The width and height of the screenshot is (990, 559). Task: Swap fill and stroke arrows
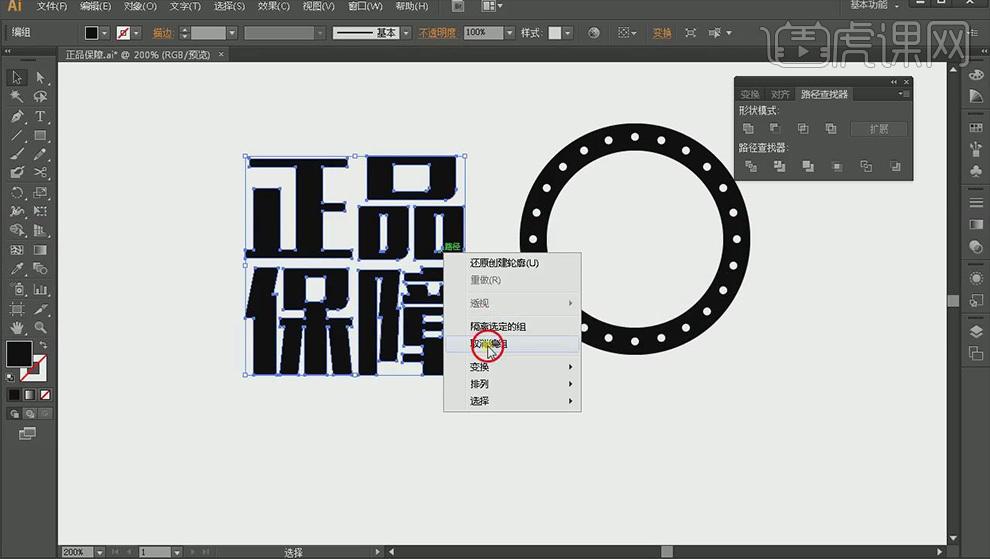tap(43, 345)
